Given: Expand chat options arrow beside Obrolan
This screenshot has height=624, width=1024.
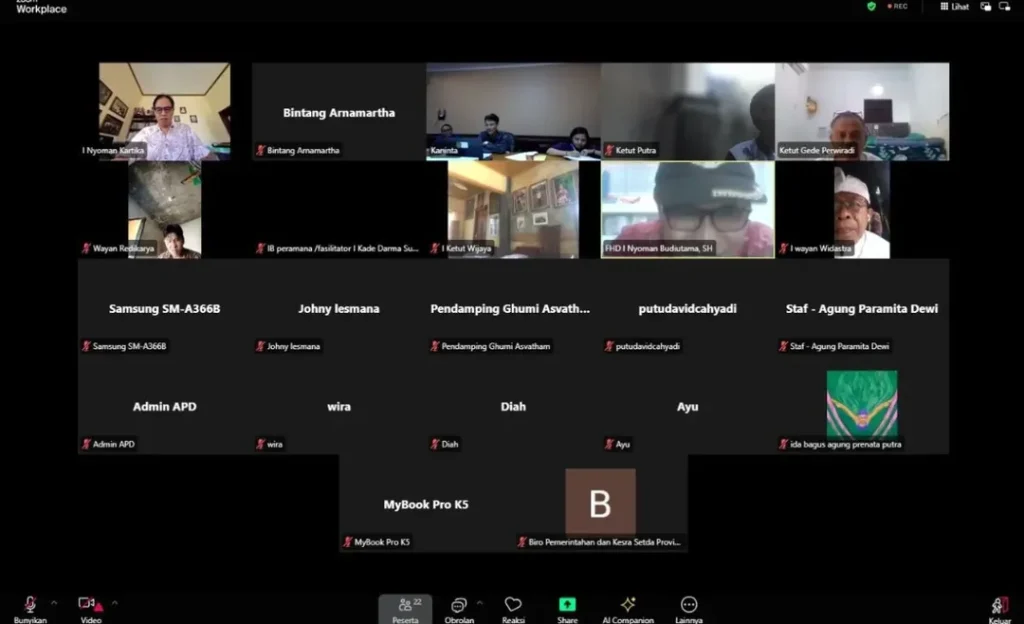Looking at the screenshot, I should [x=479, y=603].
